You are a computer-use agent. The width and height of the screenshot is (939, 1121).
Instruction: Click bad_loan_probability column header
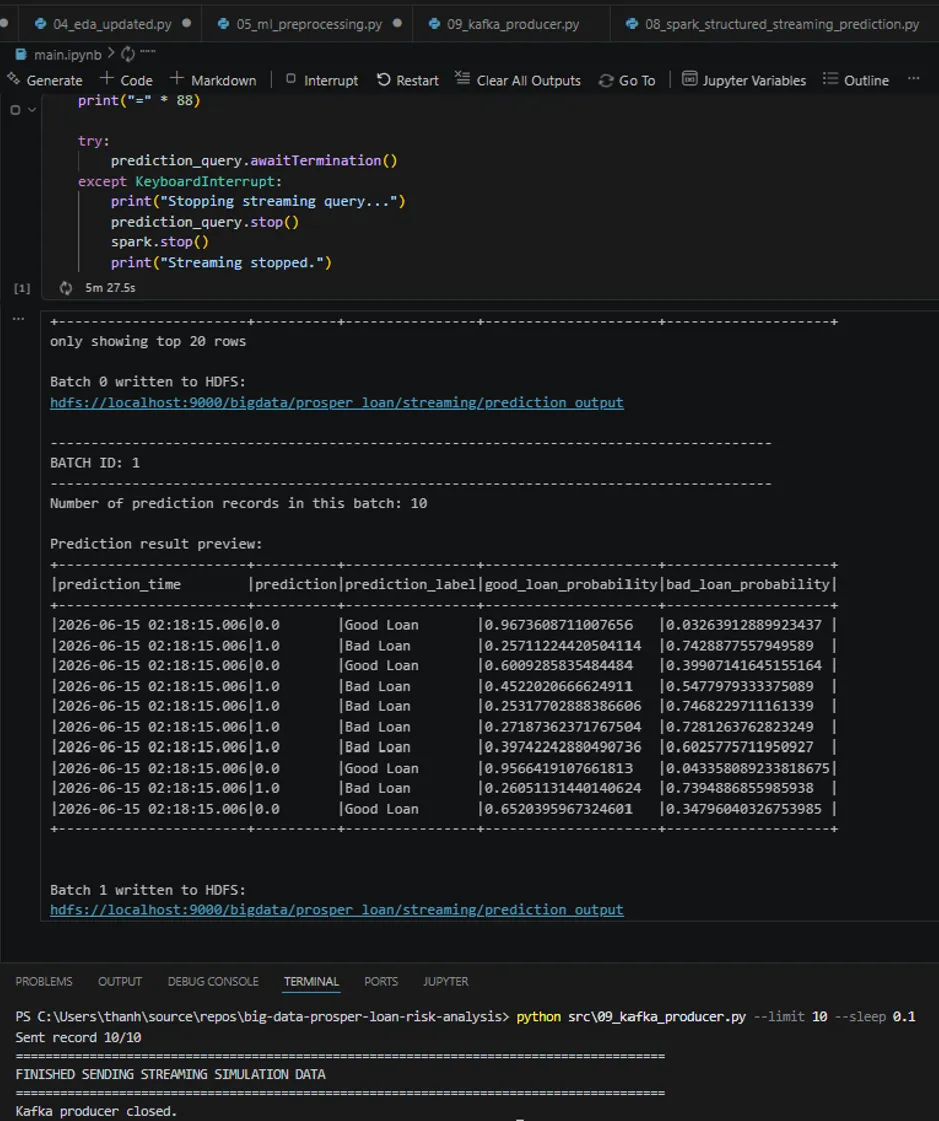click(x=748, y=584)
